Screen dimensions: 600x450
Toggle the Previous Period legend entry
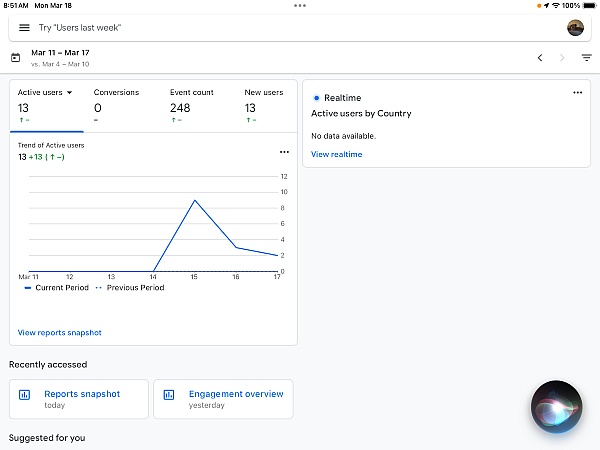130,287
